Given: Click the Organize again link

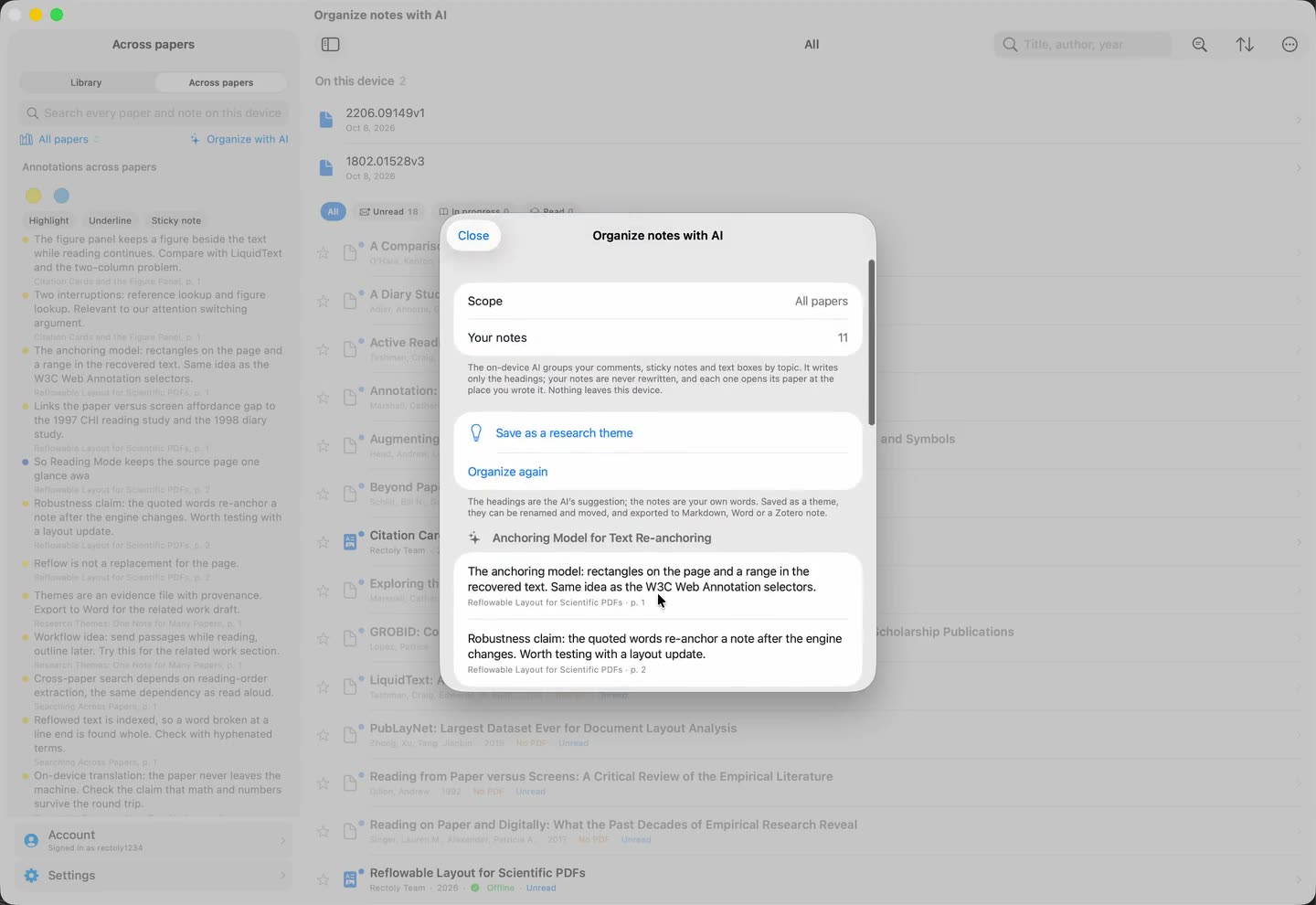Looking at the screenshot, I should [507, 472].
